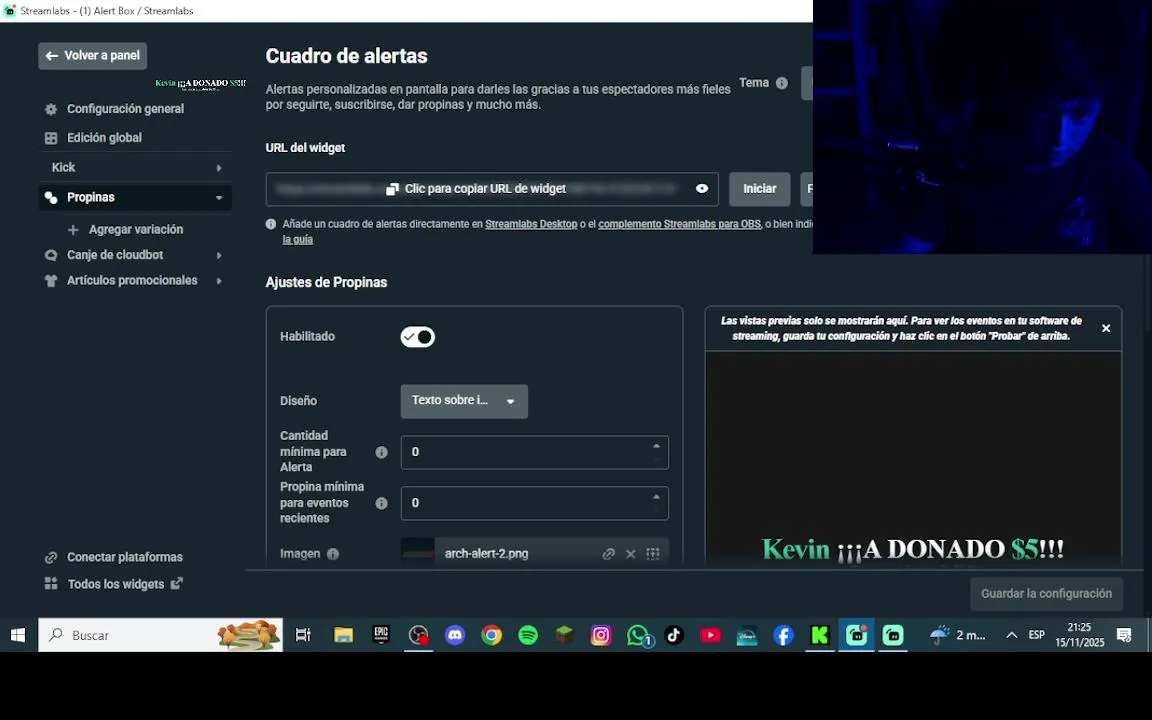Screen dimensions: 1152x720
Task: Focus the Cantidad mínima para Alerta field
Action: [535, 453]
